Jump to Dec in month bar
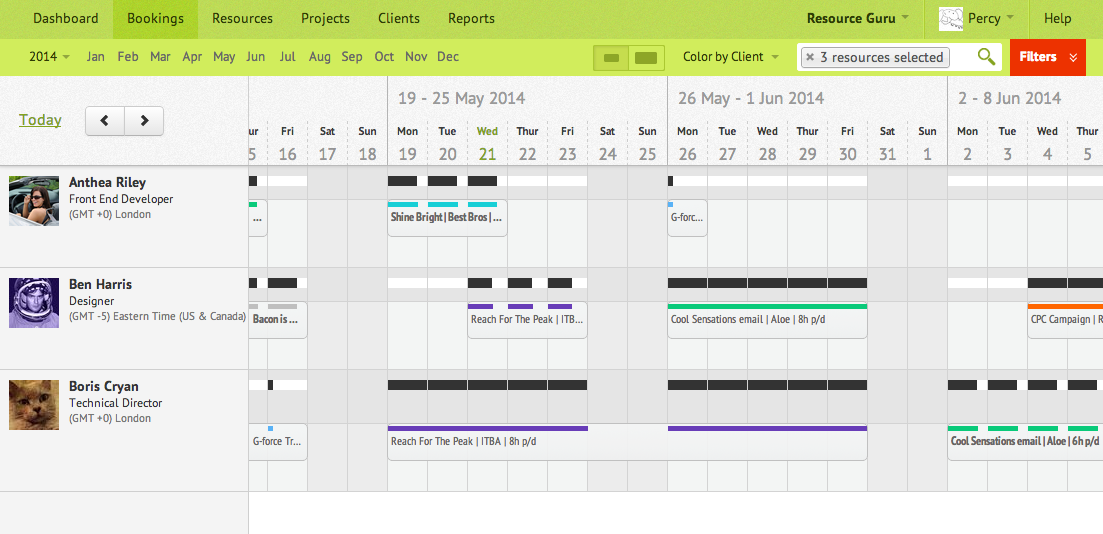The height and width of the screenshot is (534, 1103). (448, 57)
